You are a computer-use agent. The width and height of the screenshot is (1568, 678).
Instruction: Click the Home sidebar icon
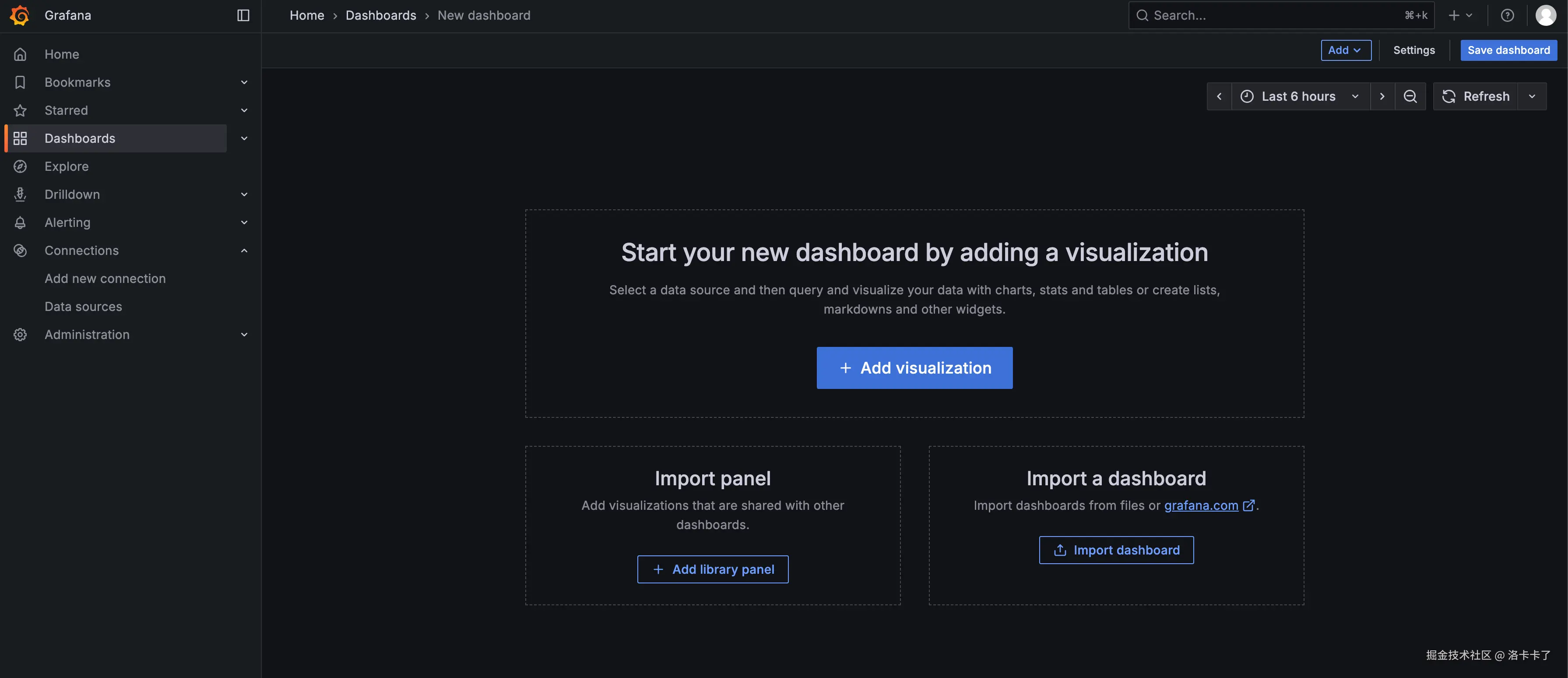point(20,54)
